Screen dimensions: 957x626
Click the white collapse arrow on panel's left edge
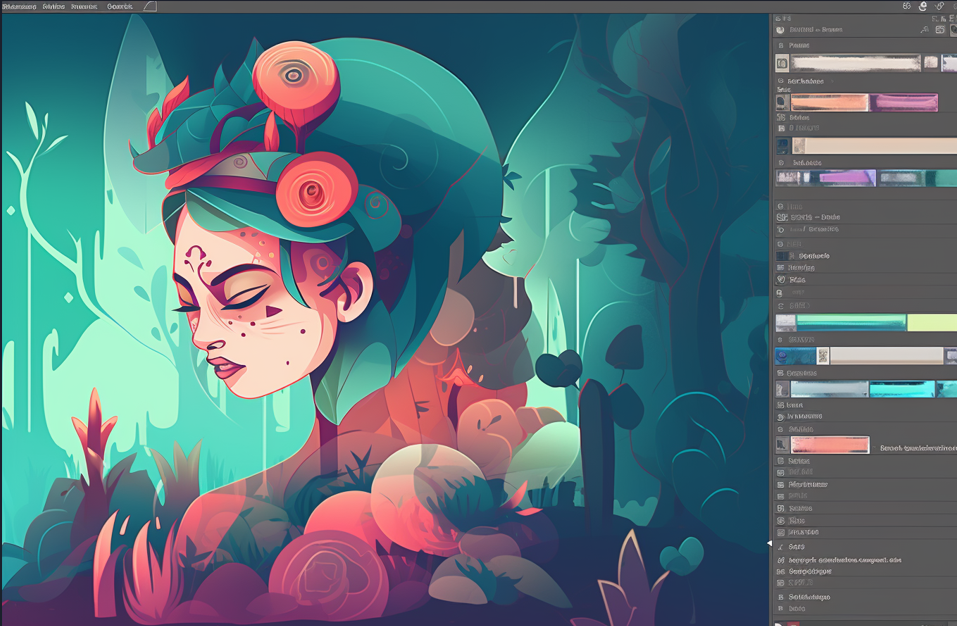click(x=769, y=542)
